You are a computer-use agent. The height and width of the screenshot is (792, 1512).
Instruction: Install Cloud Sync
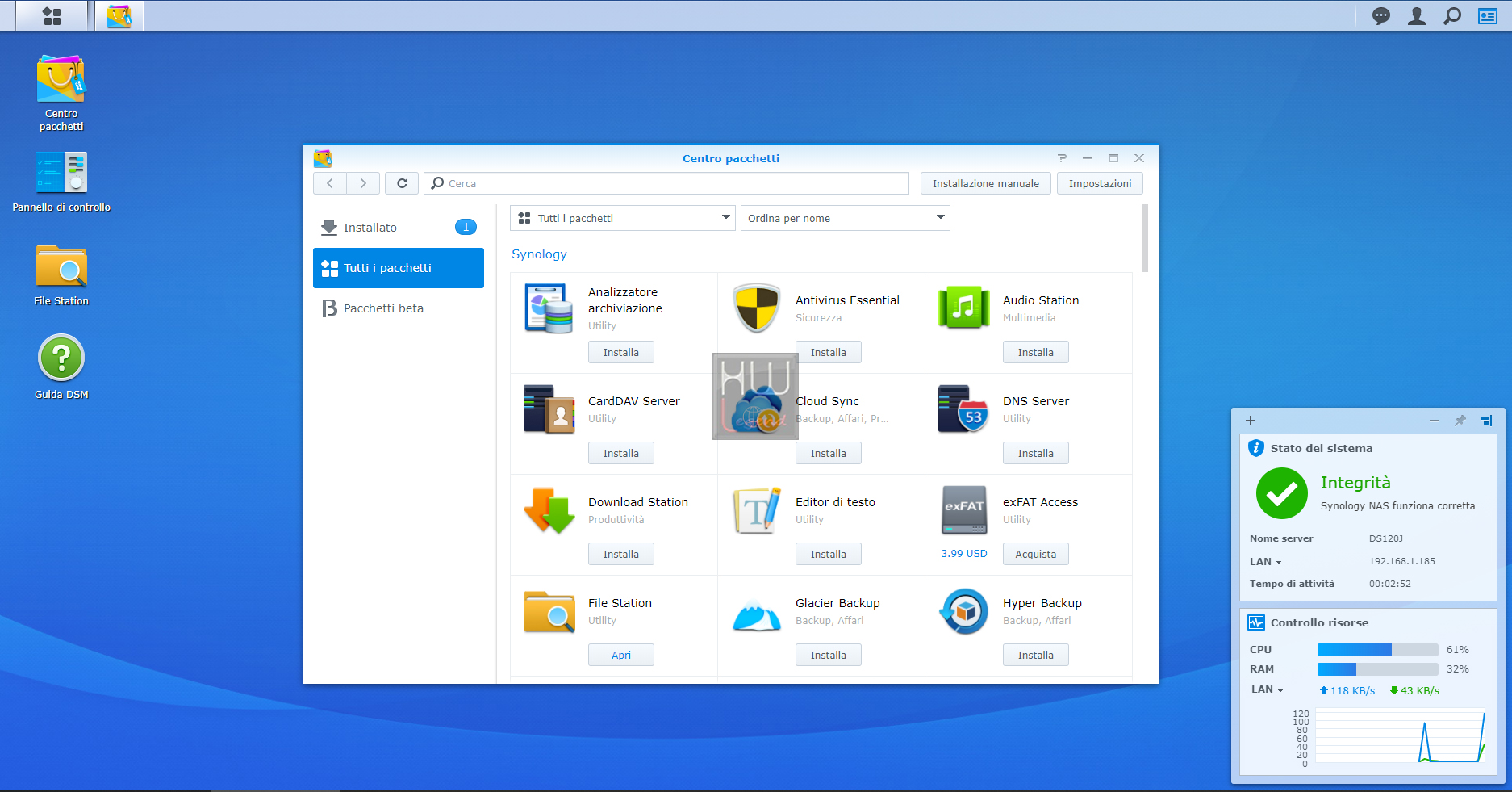click(x=829, y=454)
